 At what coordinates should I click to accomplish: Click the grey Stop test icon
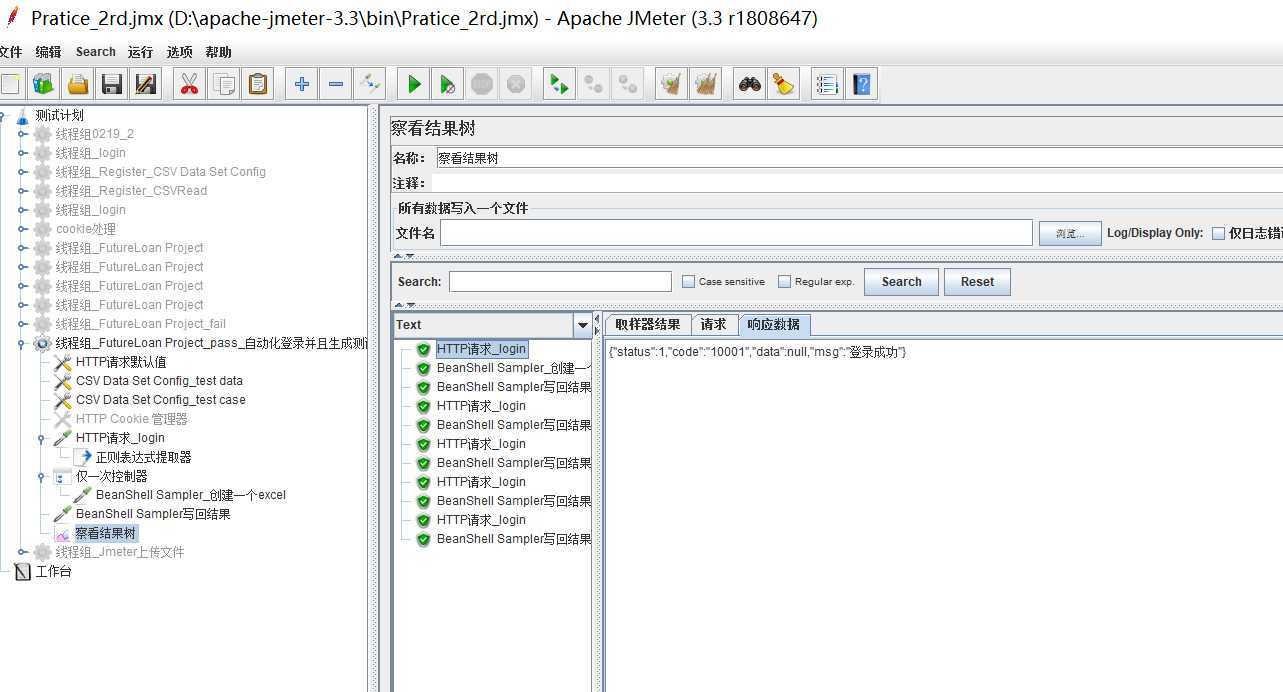[x=482, y=84]
